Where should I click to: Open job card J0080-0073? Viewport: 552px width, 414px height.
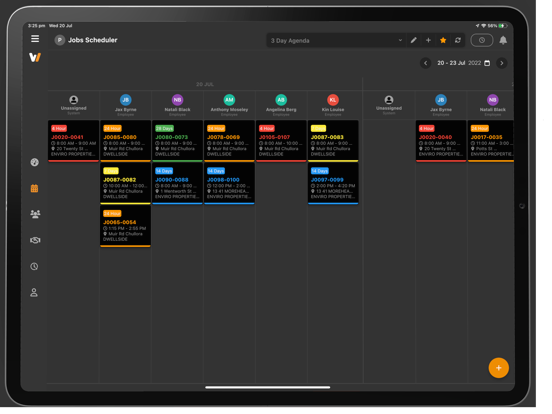coord(177,141)
